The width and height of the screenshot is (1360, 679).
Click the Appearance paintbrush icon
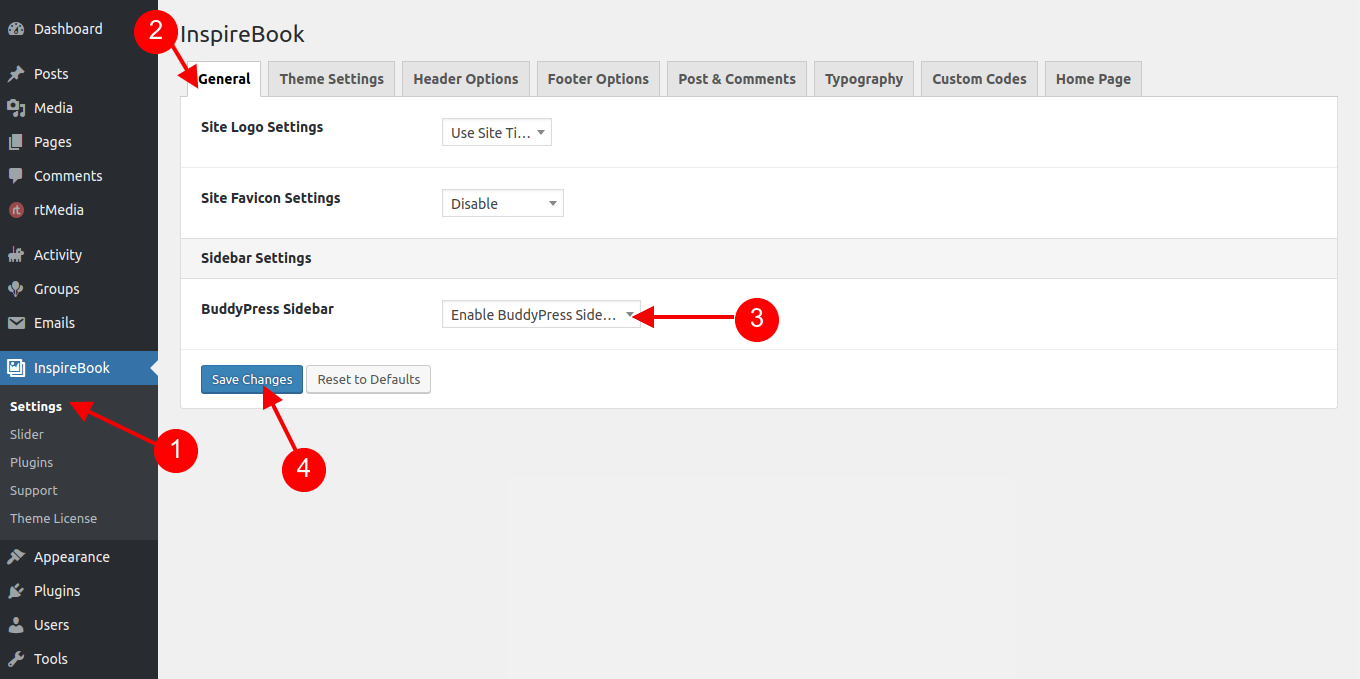(16, 557)
